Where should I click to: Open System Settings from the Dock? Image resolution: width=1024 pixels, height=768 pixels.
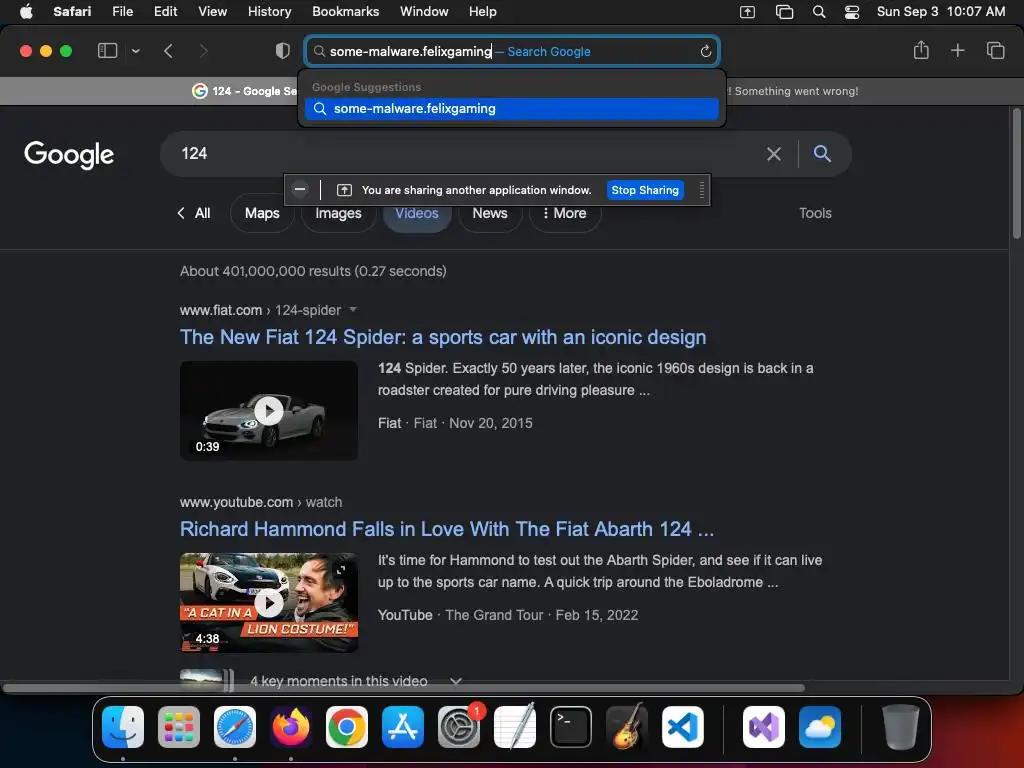pos(459,727)
